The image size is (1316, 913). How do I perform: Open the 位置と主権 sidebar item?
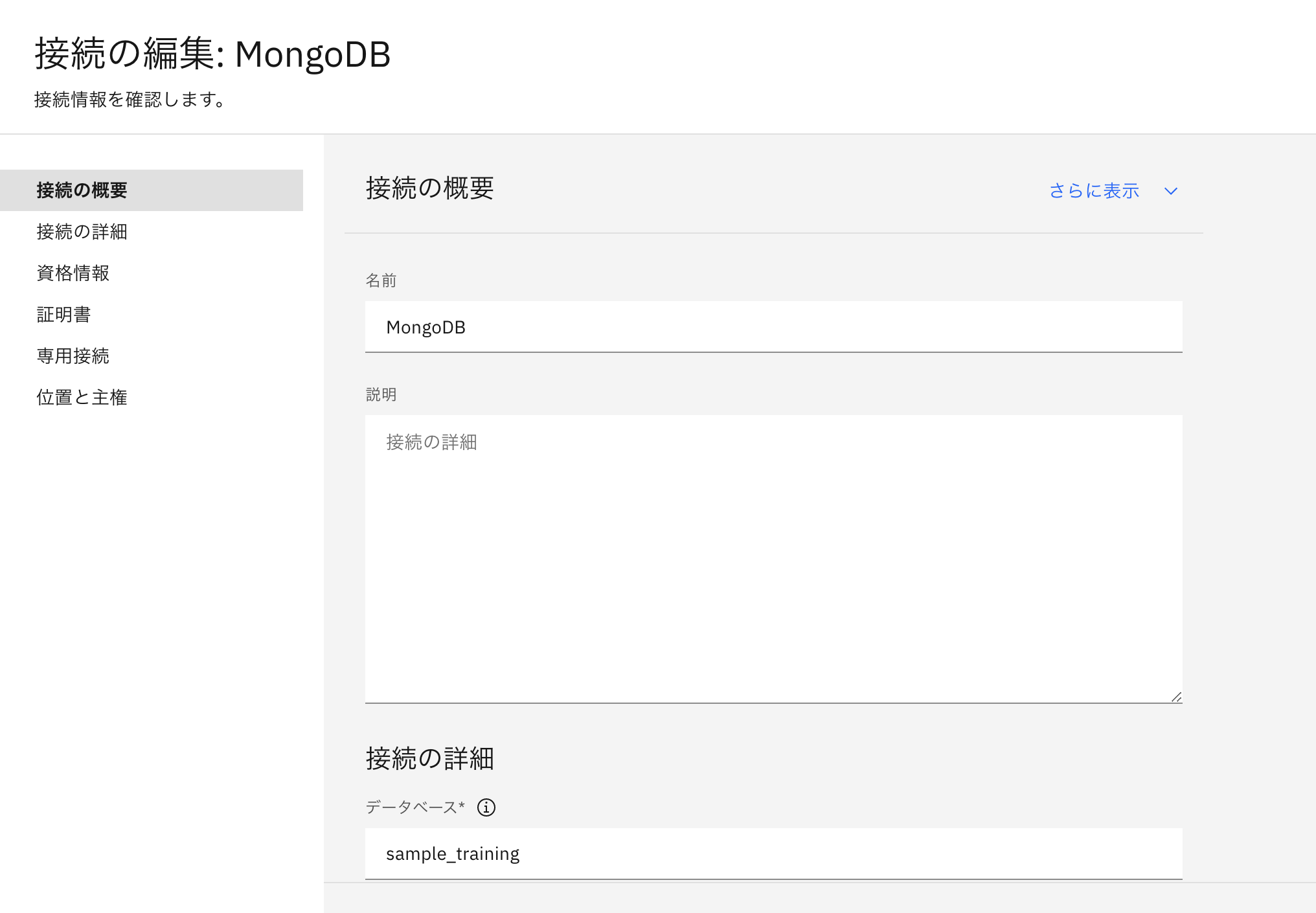tap(82, 398)
